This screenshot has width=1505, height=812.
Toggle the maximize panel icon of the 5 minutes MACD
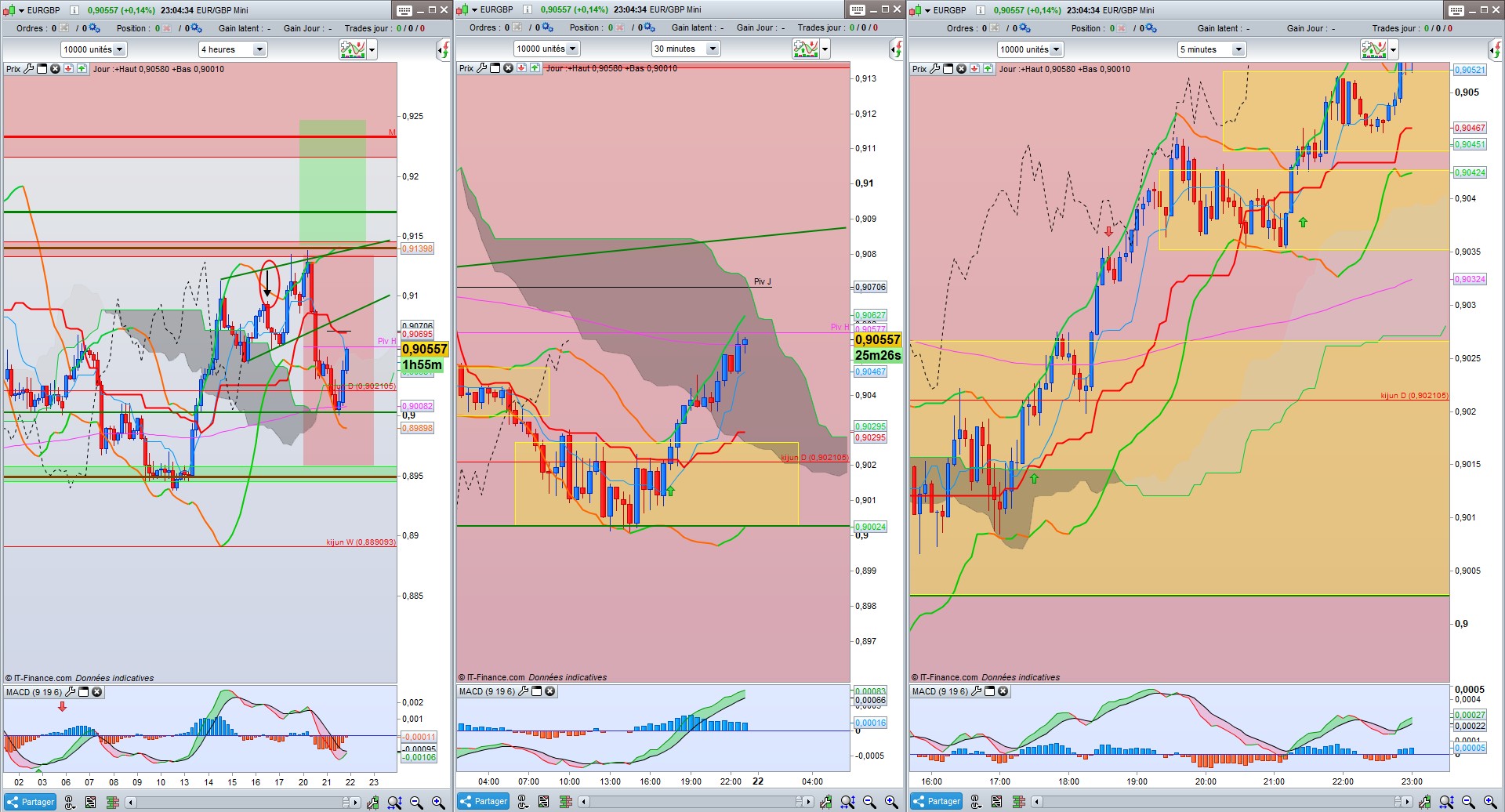tap(990, 691)
